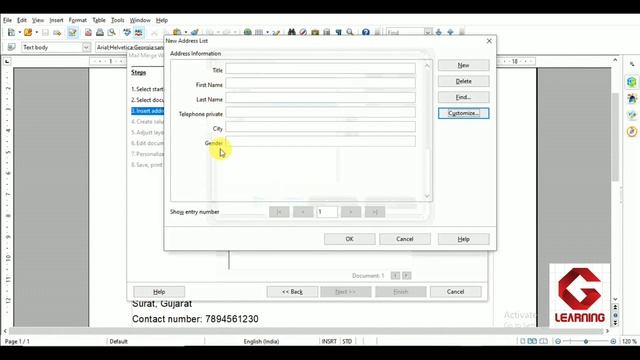Screen dimensions: 640x360
Task: Click OK in the New Address List dialog
Action: coord(349,239)
